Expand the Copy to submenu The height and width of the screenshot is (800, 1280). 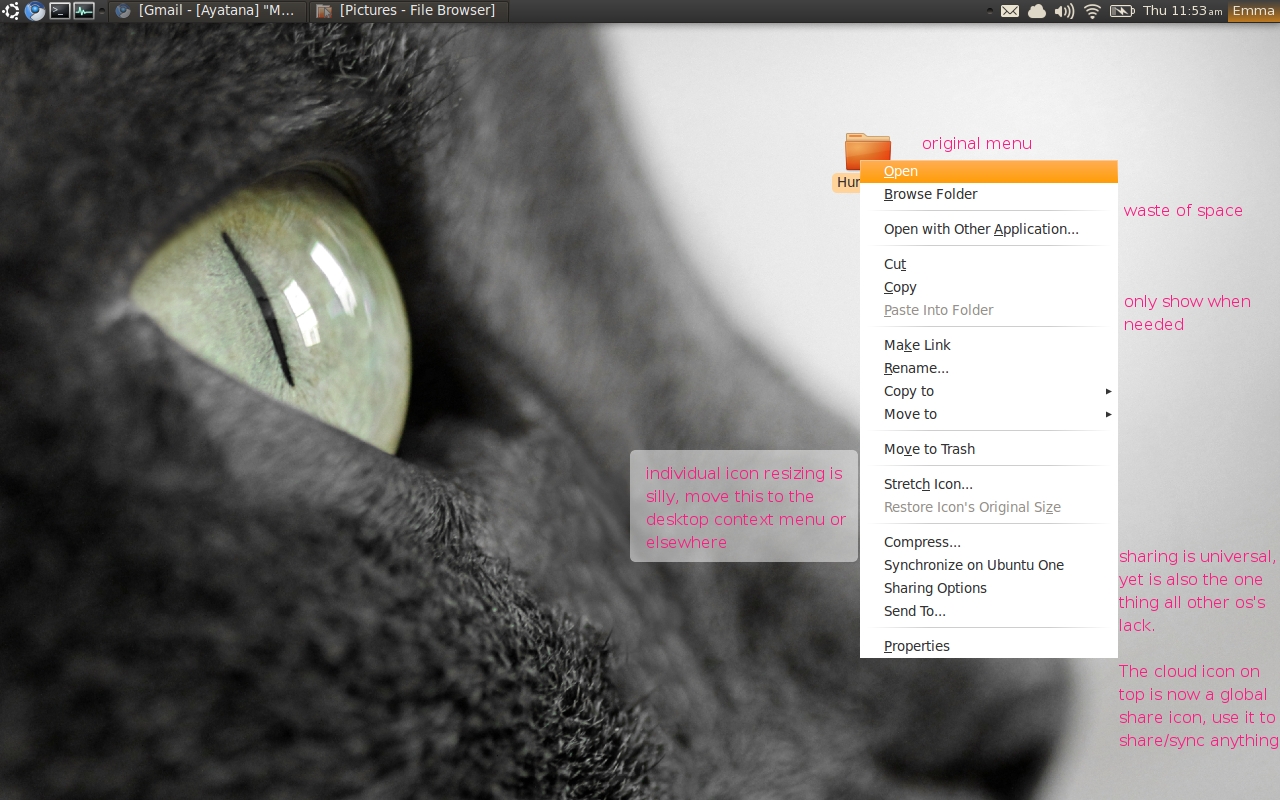(x=908, y=391)
